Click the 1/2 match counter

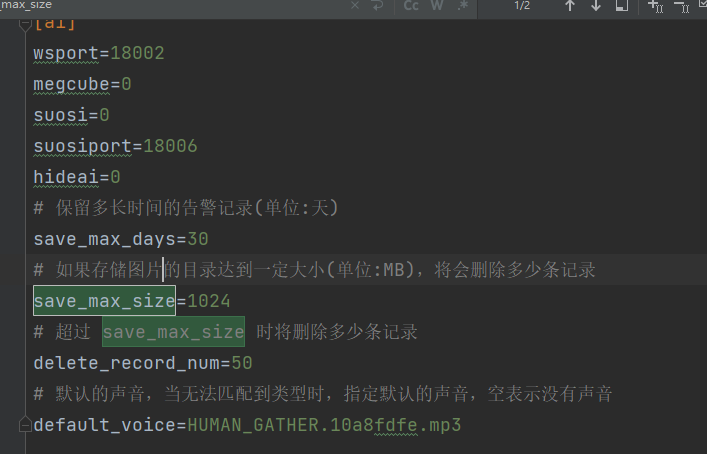coord(522,5)
